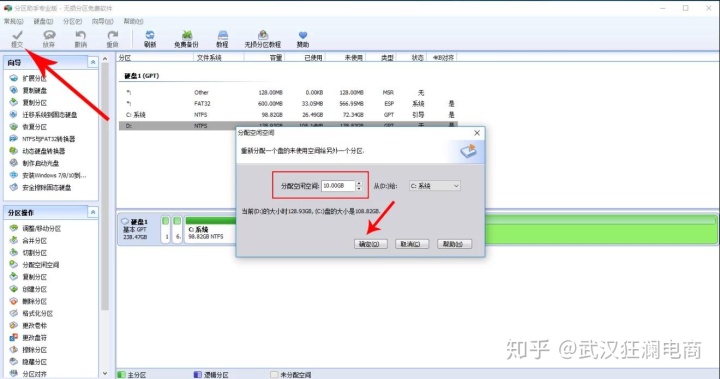
Task: Open the 向导 menu in menu bar
Action: click(x=102, y=21)
